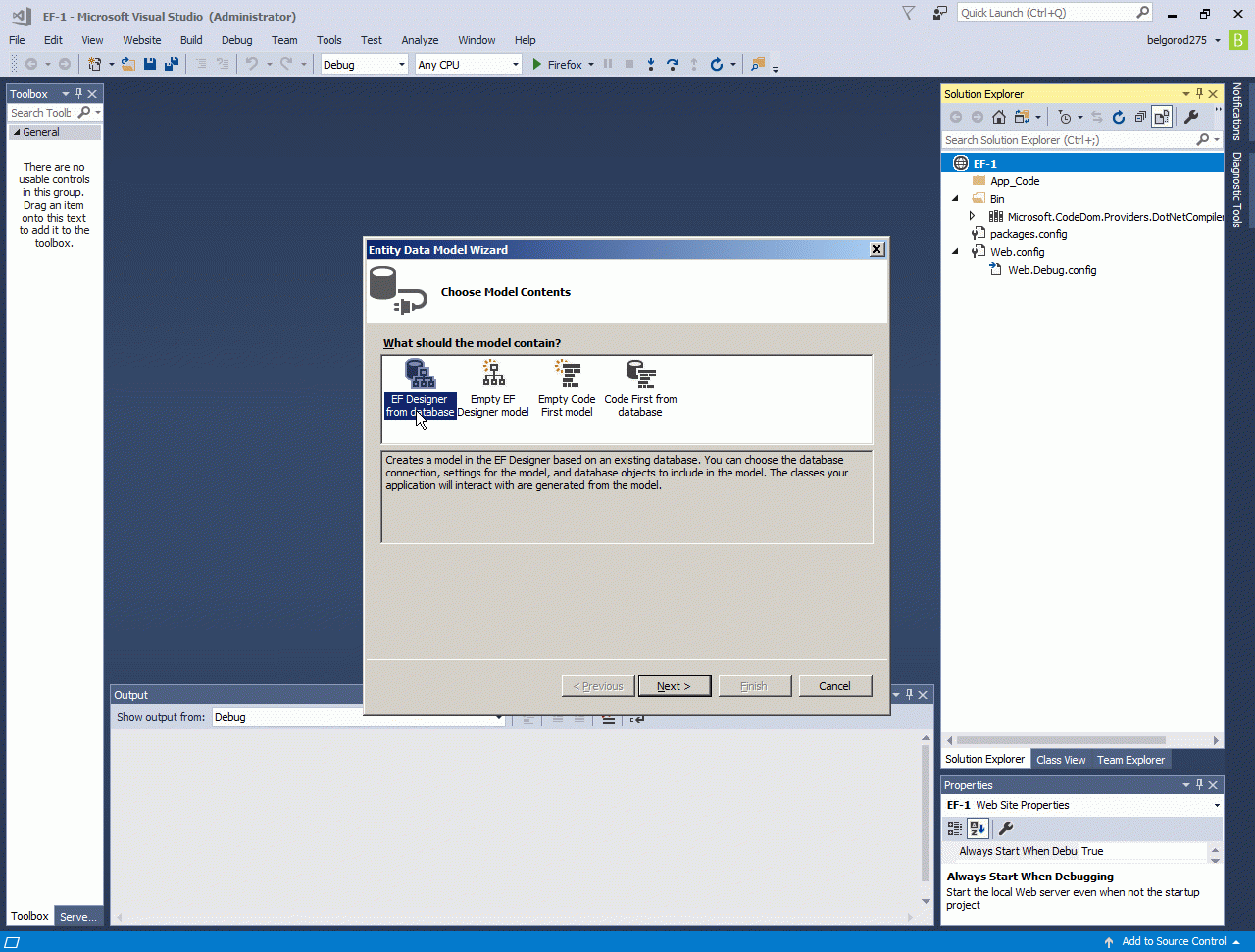Select Code First from database icon

tap(640, 388)
